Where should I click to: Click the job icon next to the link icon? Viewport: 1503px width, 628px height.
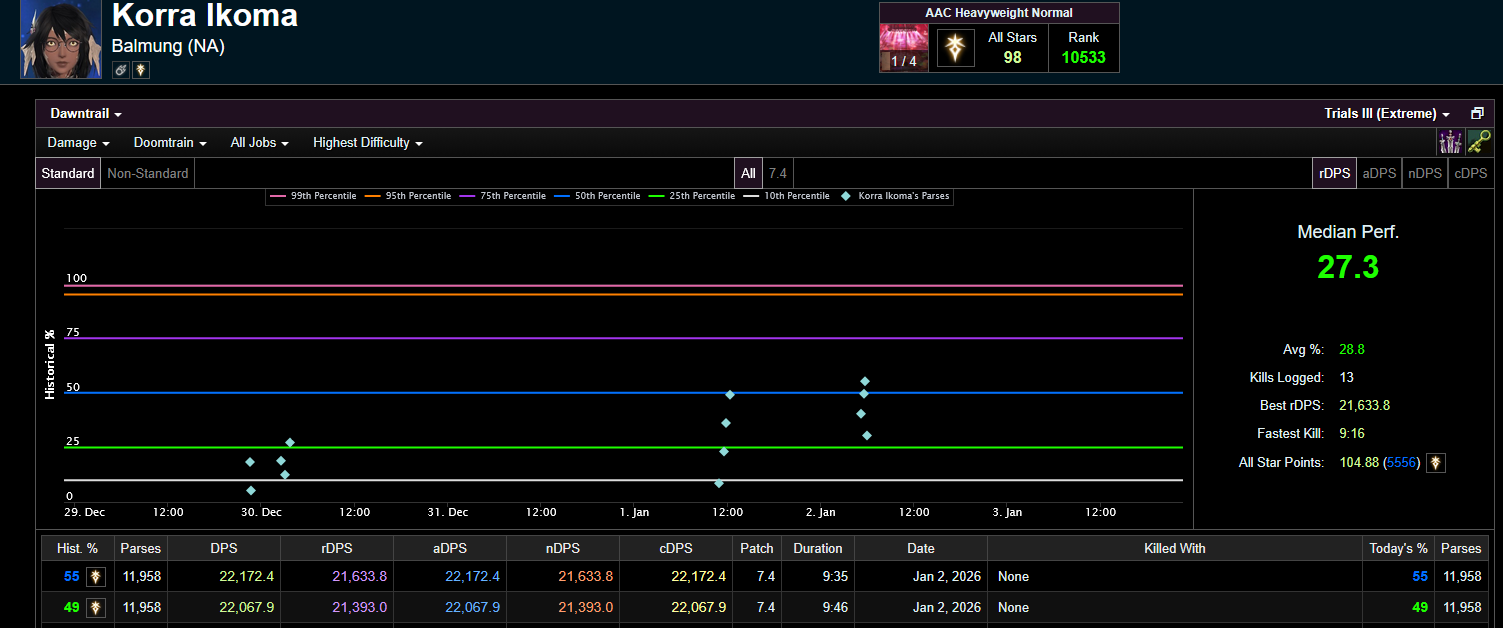click(141, 69)
